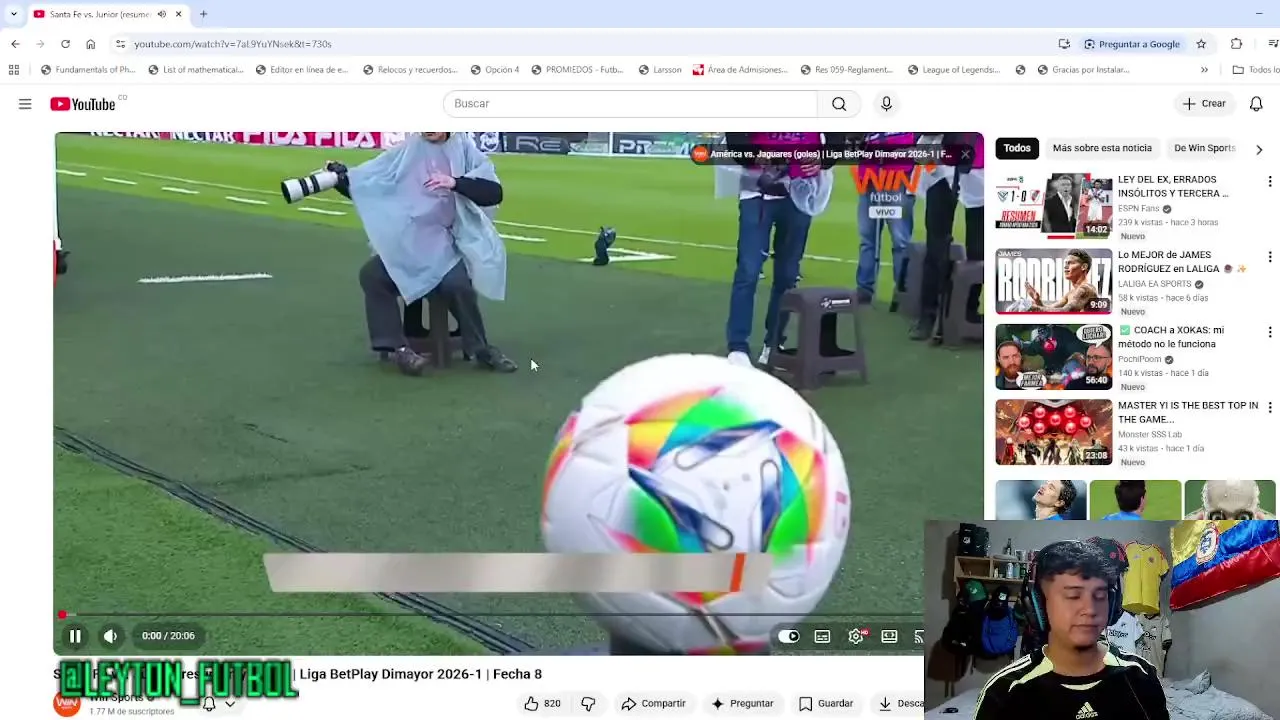Pause the video playback
Image resolution: width=1280 pixels, height=720 pixels.
coord(75,636)
